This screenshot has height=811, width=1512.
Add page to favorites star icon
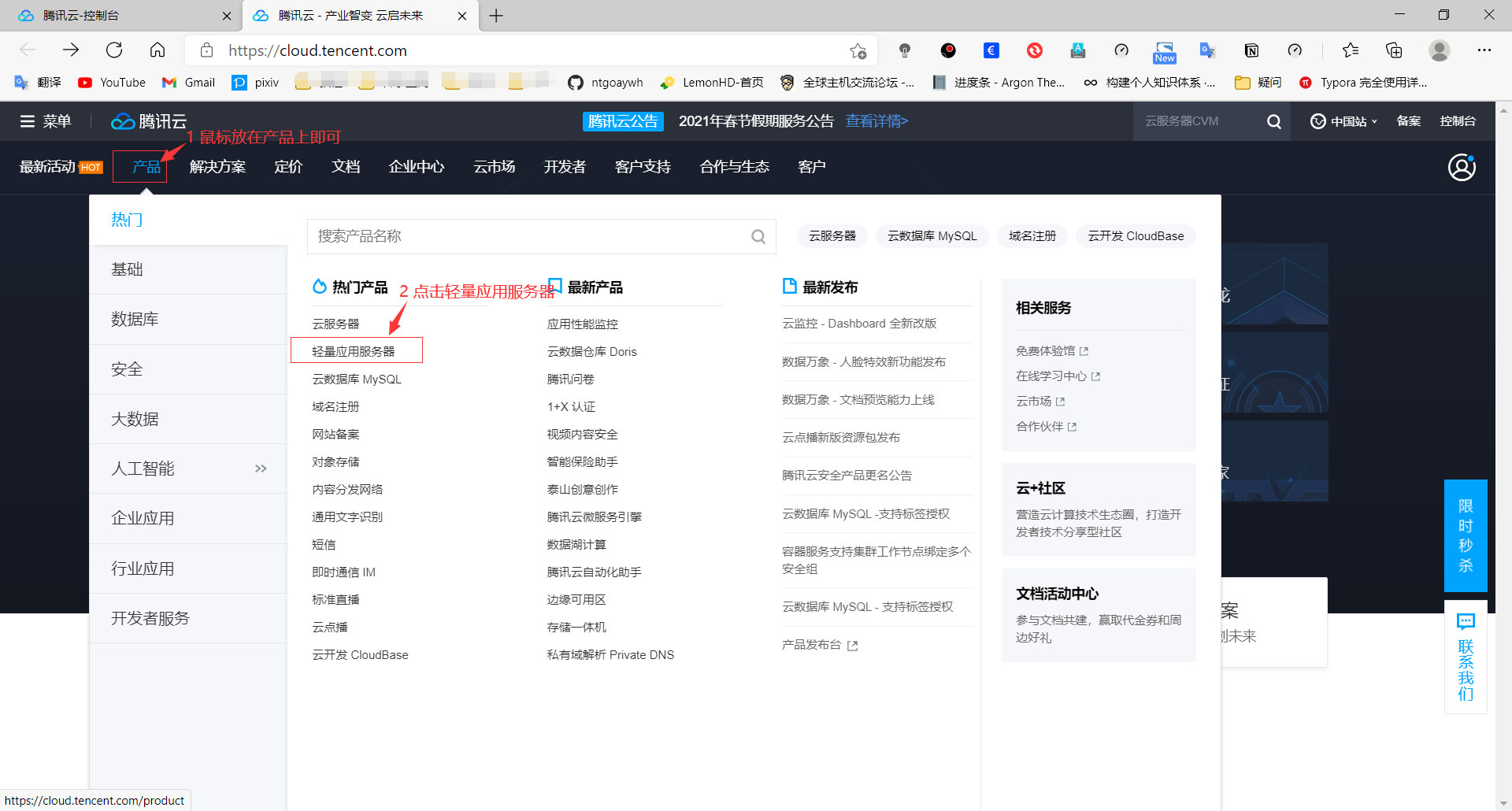pyautogui.click(x=858, y=51)
